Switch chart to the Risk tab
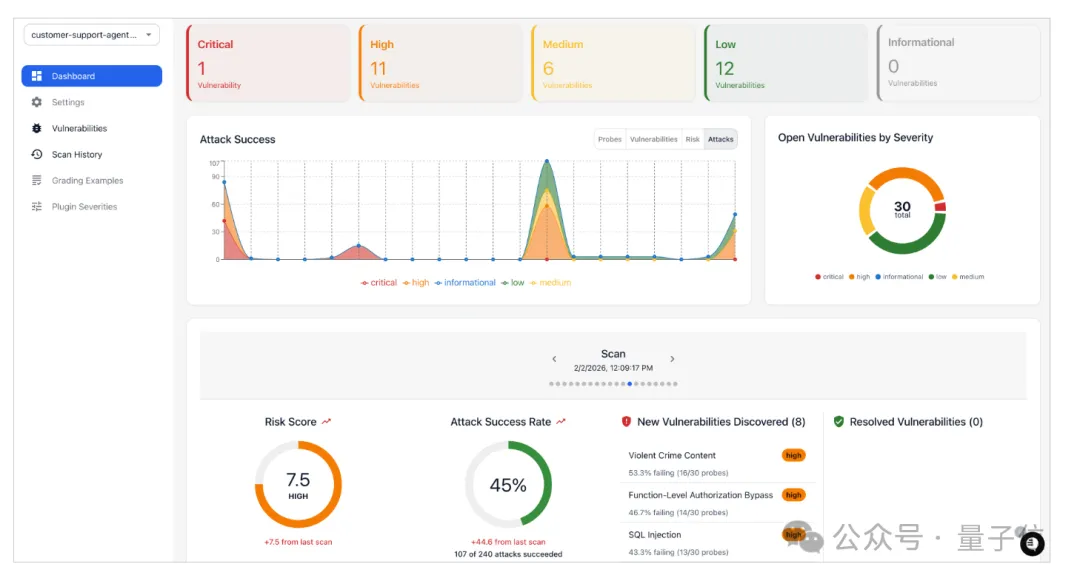 coord(692,140)
